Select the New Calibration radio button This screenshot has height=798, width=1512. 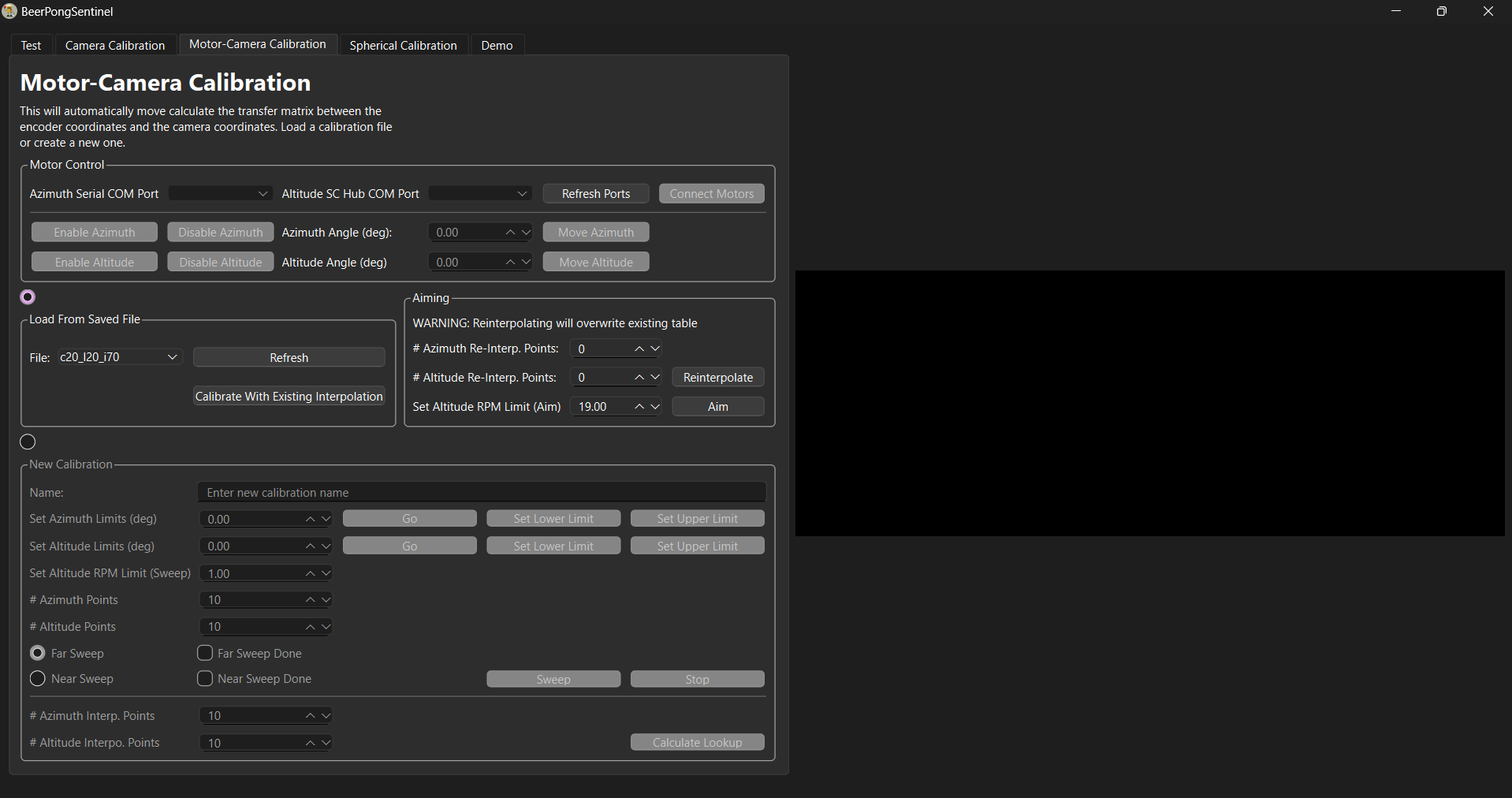point(28,442)
